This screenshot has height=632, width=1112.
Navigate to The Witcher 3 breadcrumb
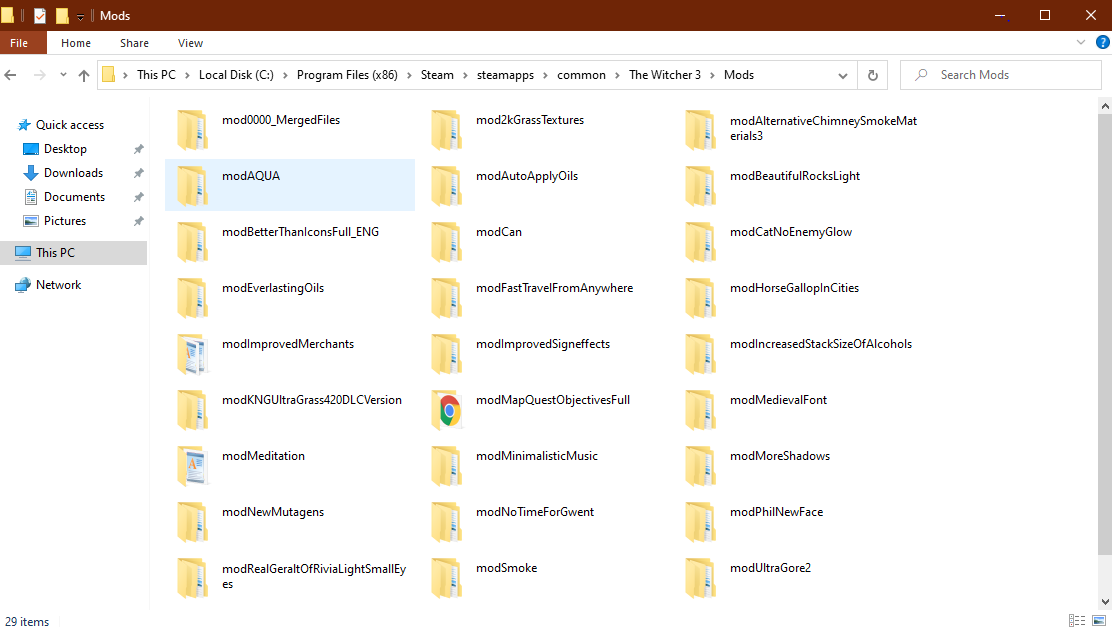tap(665, 75)
